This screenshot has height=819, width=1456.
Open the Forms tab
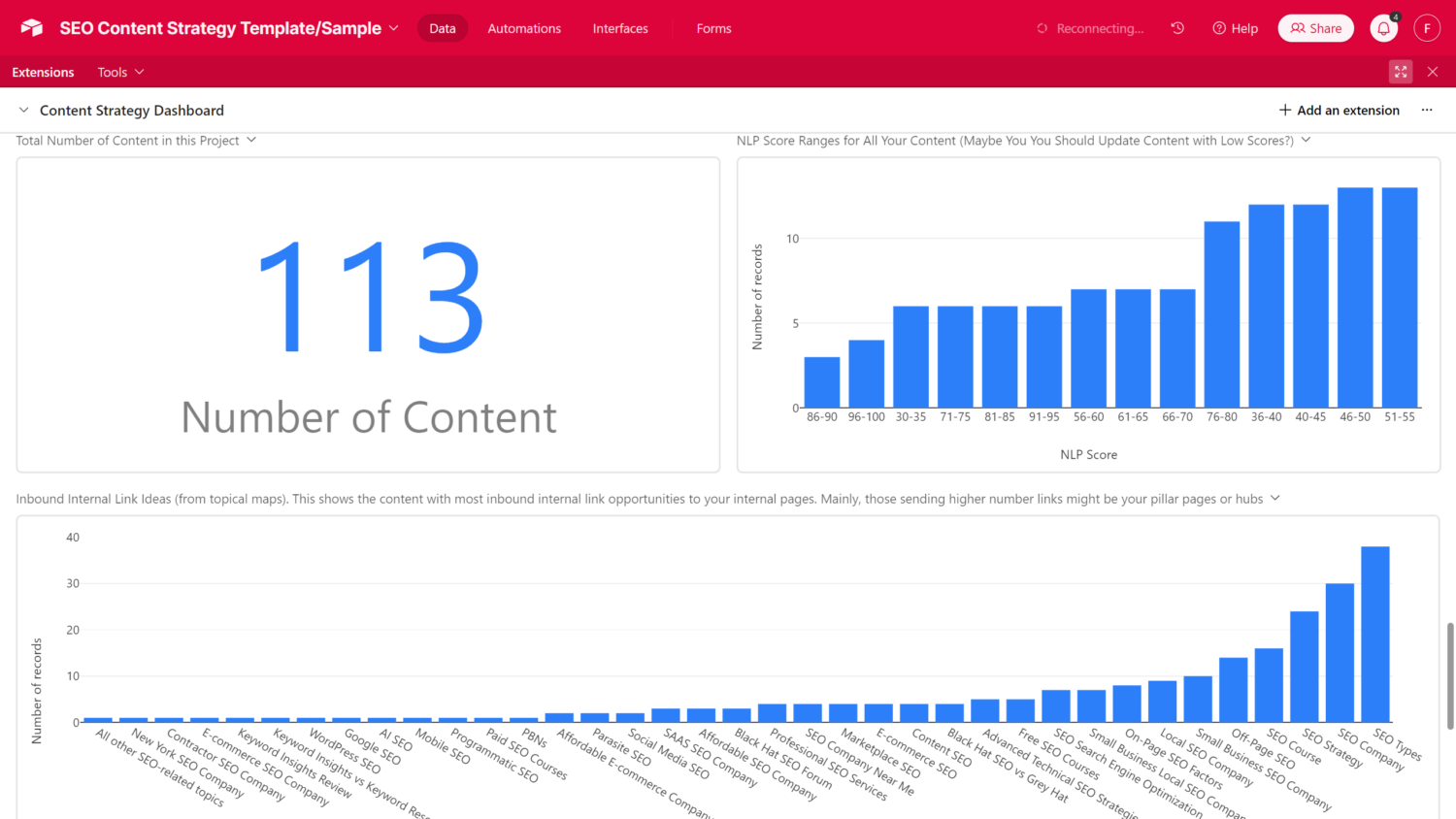[713, 28]
